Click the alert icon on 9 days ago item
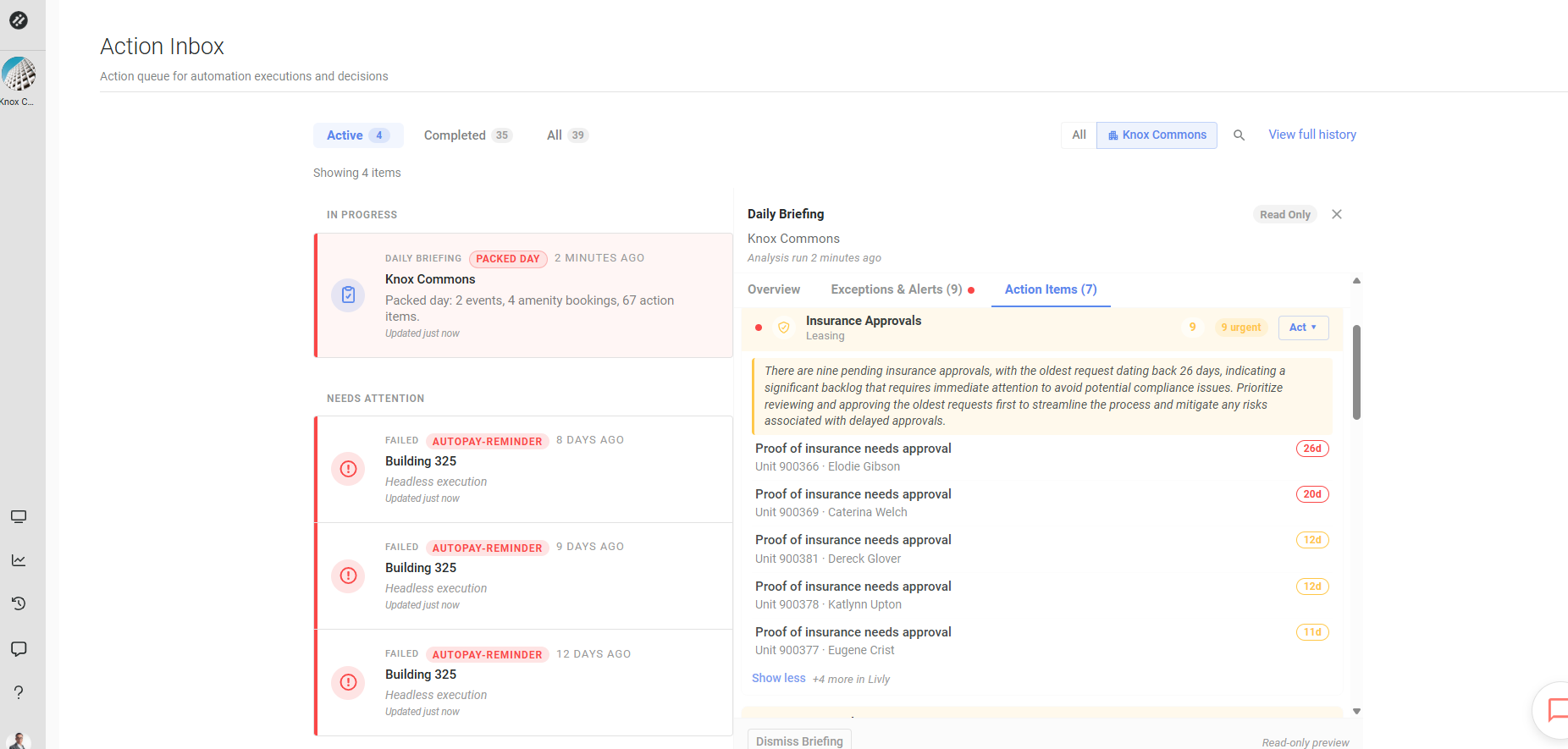 click(348, 576)
